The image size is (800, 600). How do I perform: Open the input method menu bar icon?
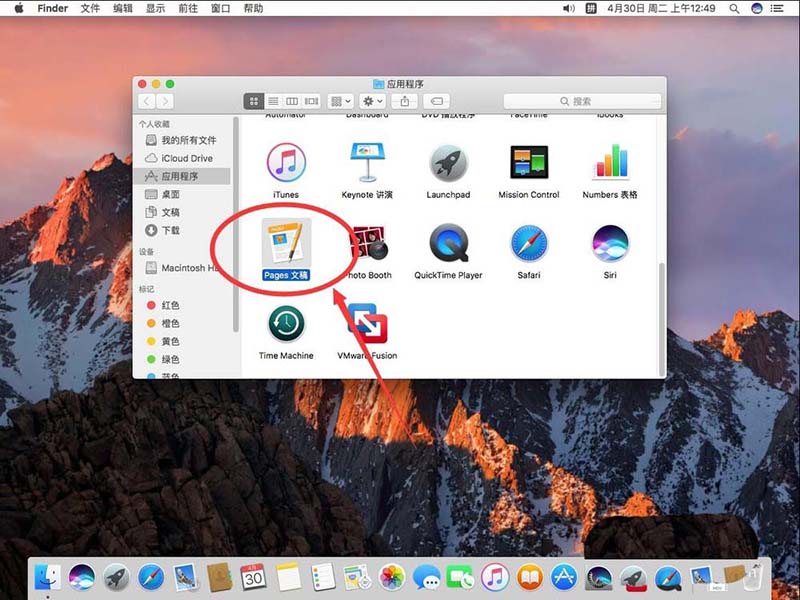coord(590,8)
